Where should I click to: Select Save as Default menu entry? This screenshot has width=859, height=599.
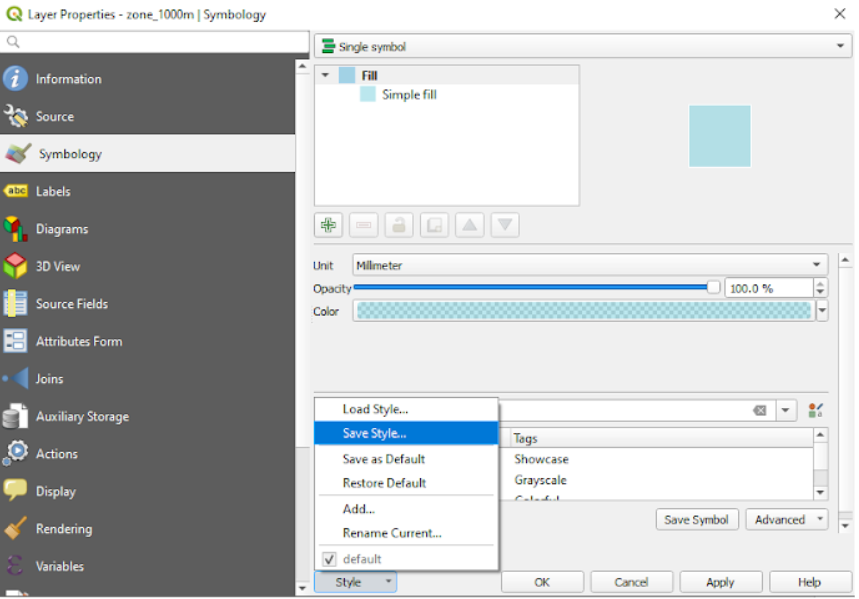[x=383, y=459]
